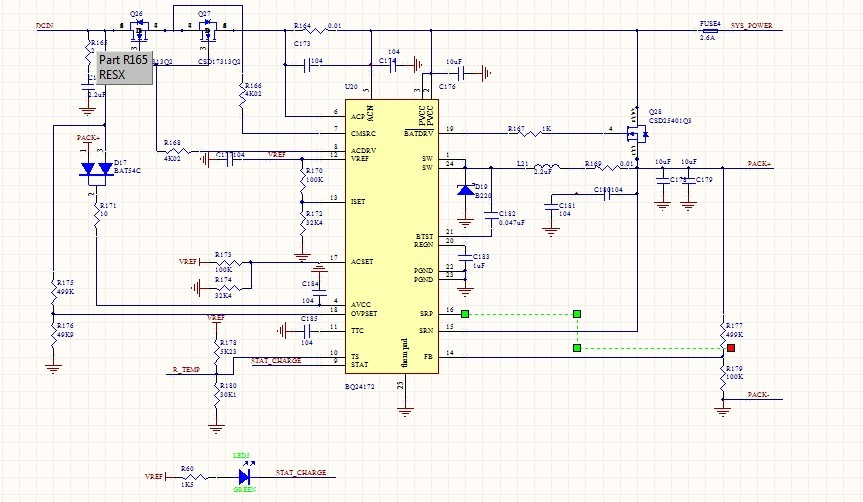Select the BAT54C value text
This screenshot has height=502, width=863.
(127, 171)
